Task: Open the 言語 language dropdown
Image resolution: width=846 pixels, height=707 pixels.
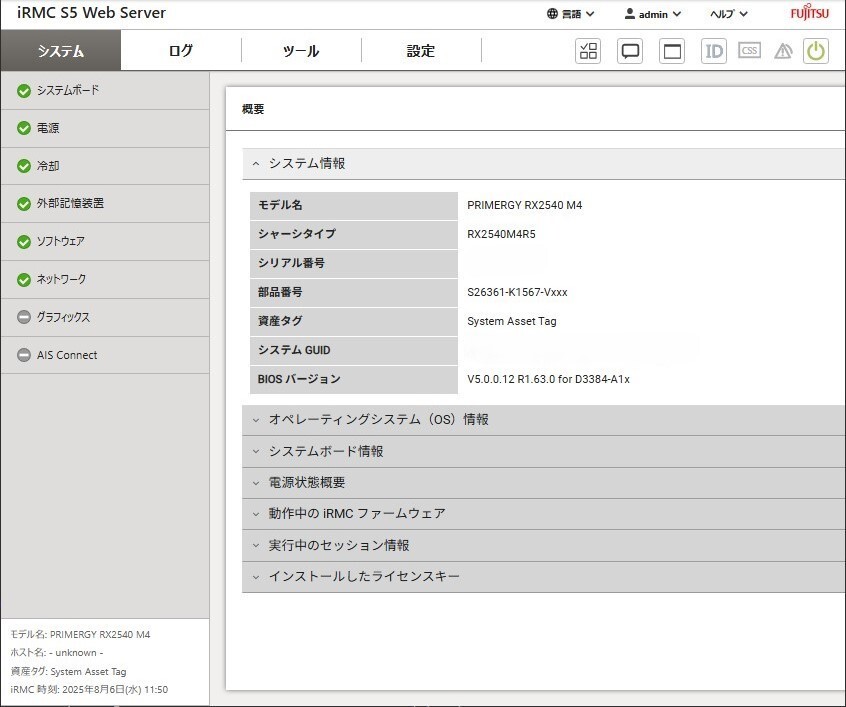Action: click(x=571, y=14)
